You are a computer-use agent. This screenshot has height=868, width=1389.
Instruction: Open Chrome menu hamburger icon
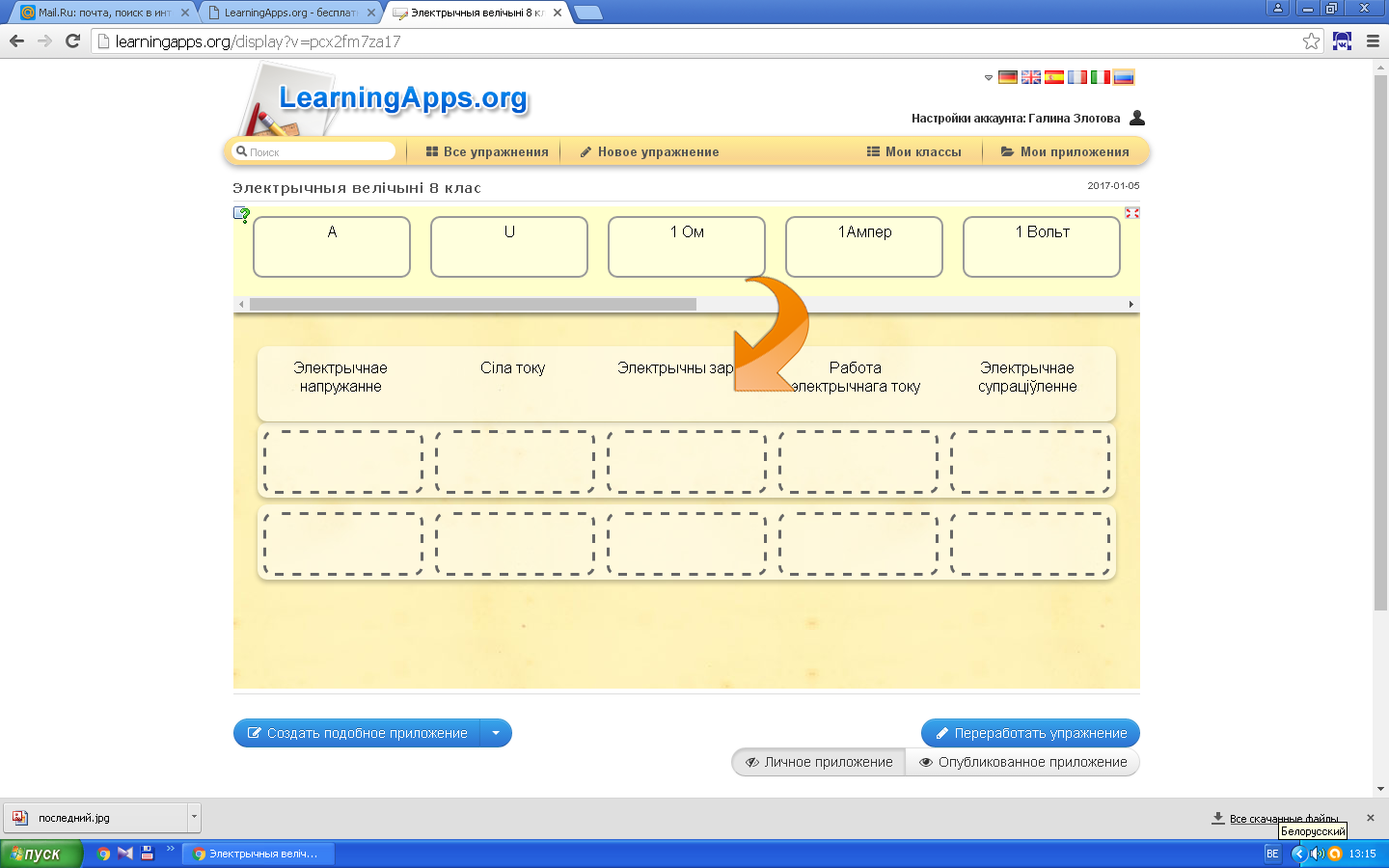pos(1373,41)
